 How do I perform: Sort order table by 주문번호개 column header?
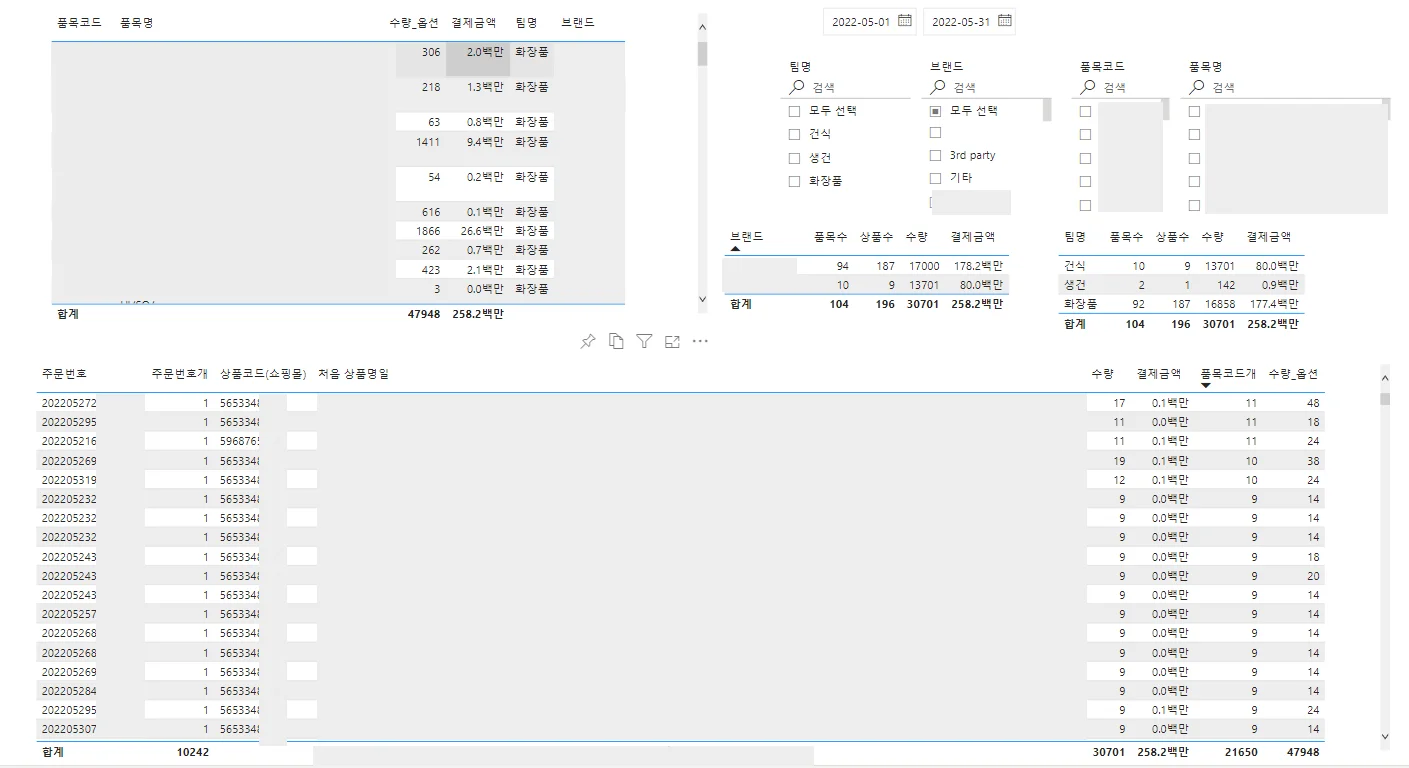[x=180, y=373]
